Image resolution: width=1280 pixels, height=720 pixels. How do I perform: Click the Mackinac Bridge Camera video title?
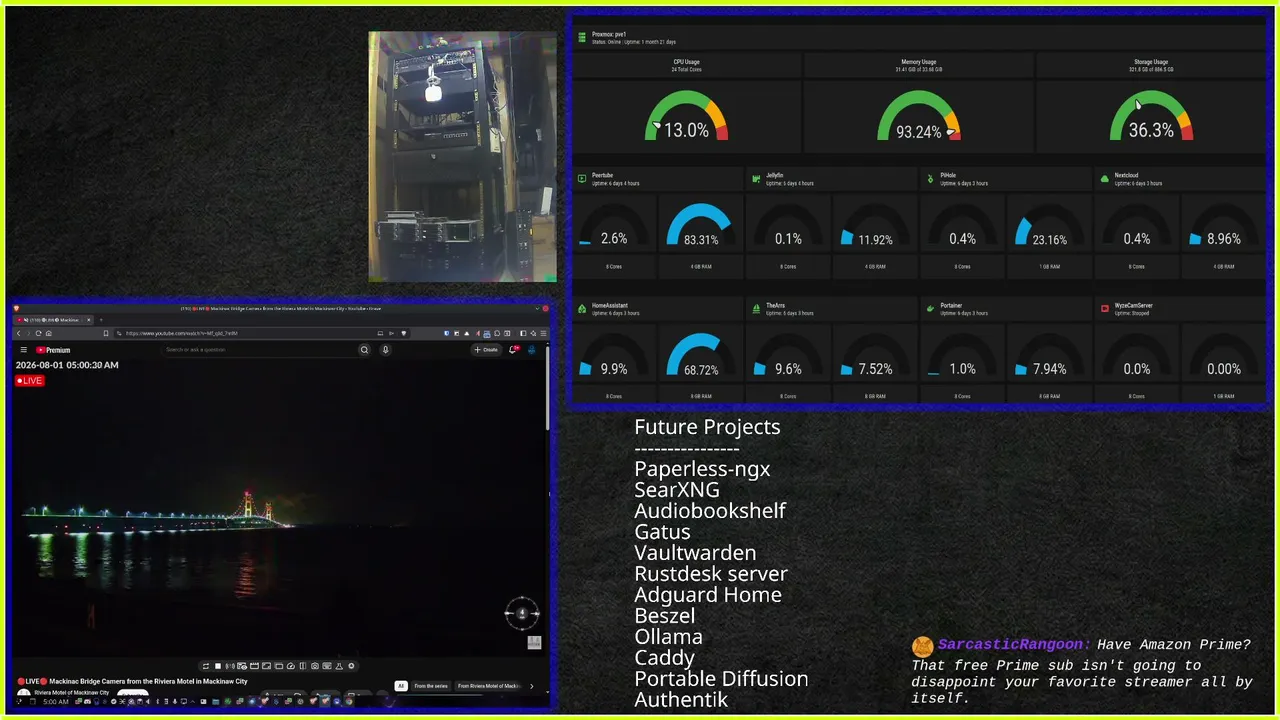[x=132, y=681]
